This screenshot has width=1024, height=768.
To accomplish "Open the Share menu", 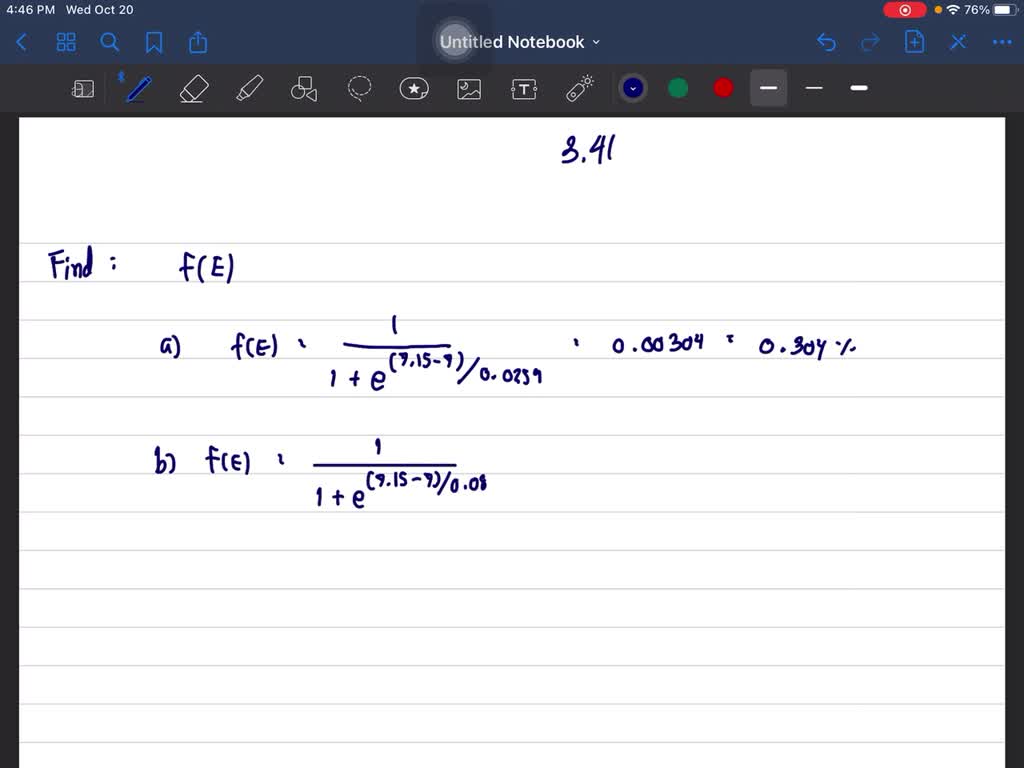I will click(197, 42).
